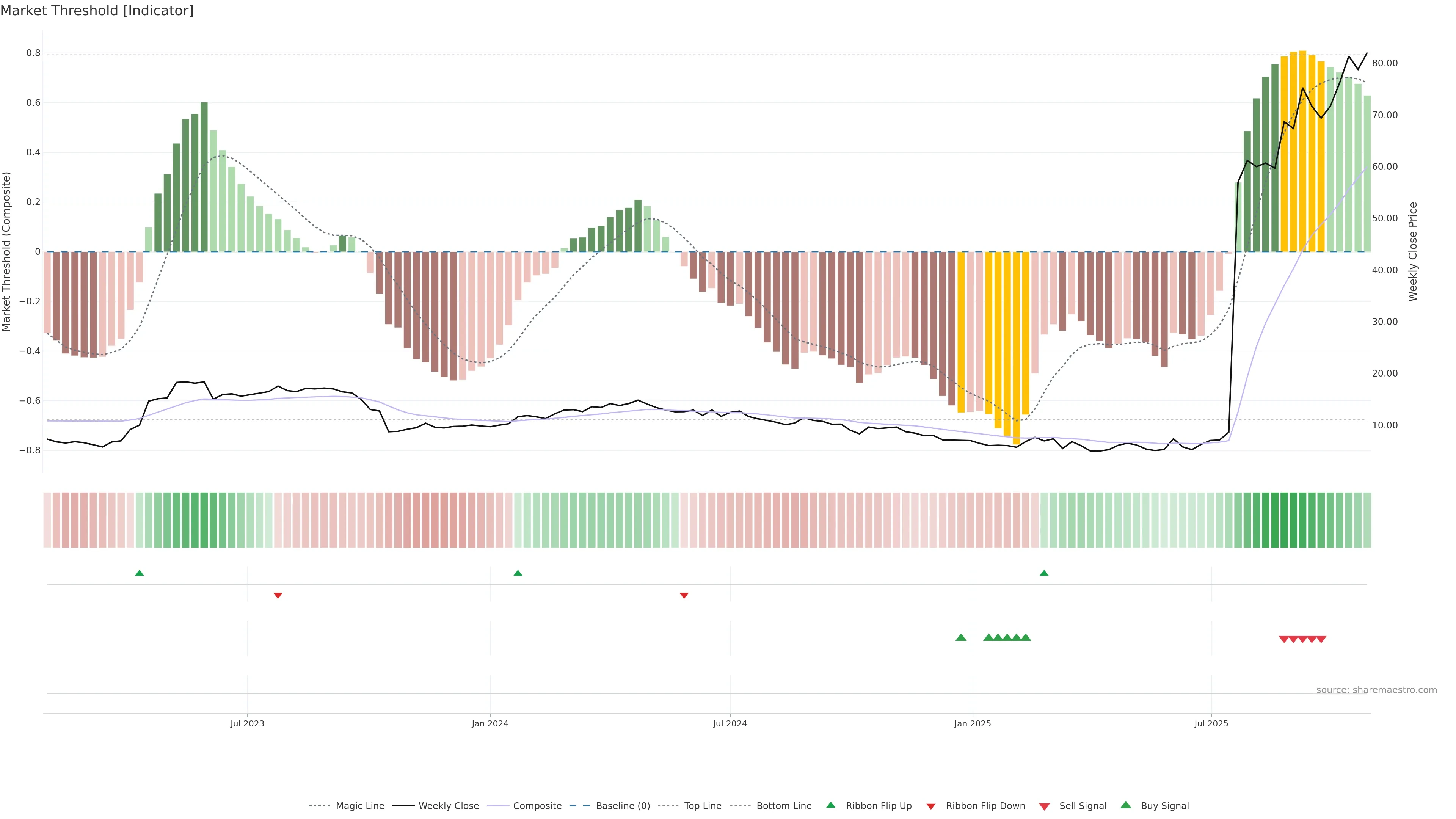
Task: Click the Buy Signal legend marker
Action: coord(1125,805)
